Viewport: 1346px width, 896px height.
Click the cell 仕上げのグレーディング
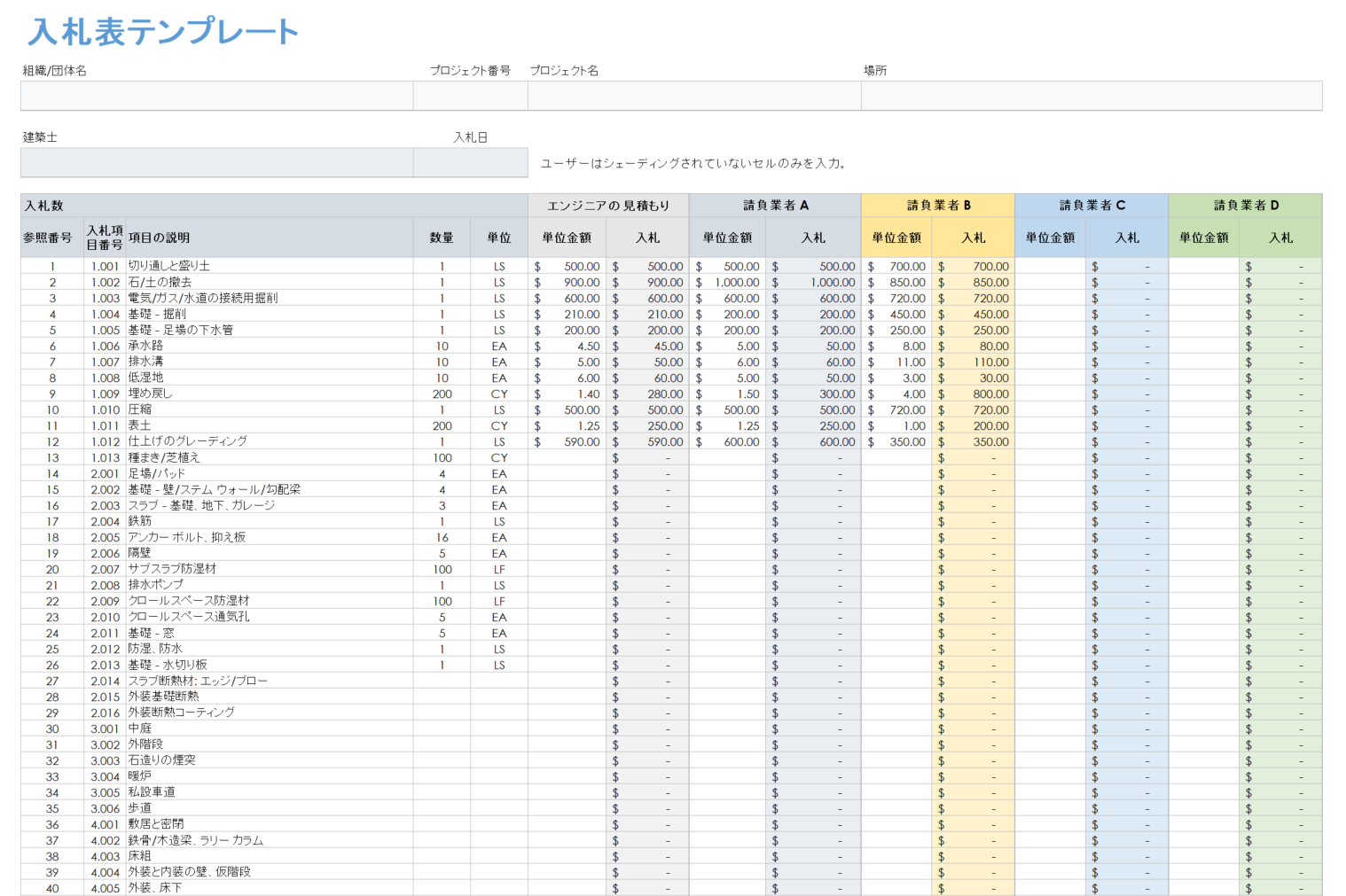click(x=270, y=441)
